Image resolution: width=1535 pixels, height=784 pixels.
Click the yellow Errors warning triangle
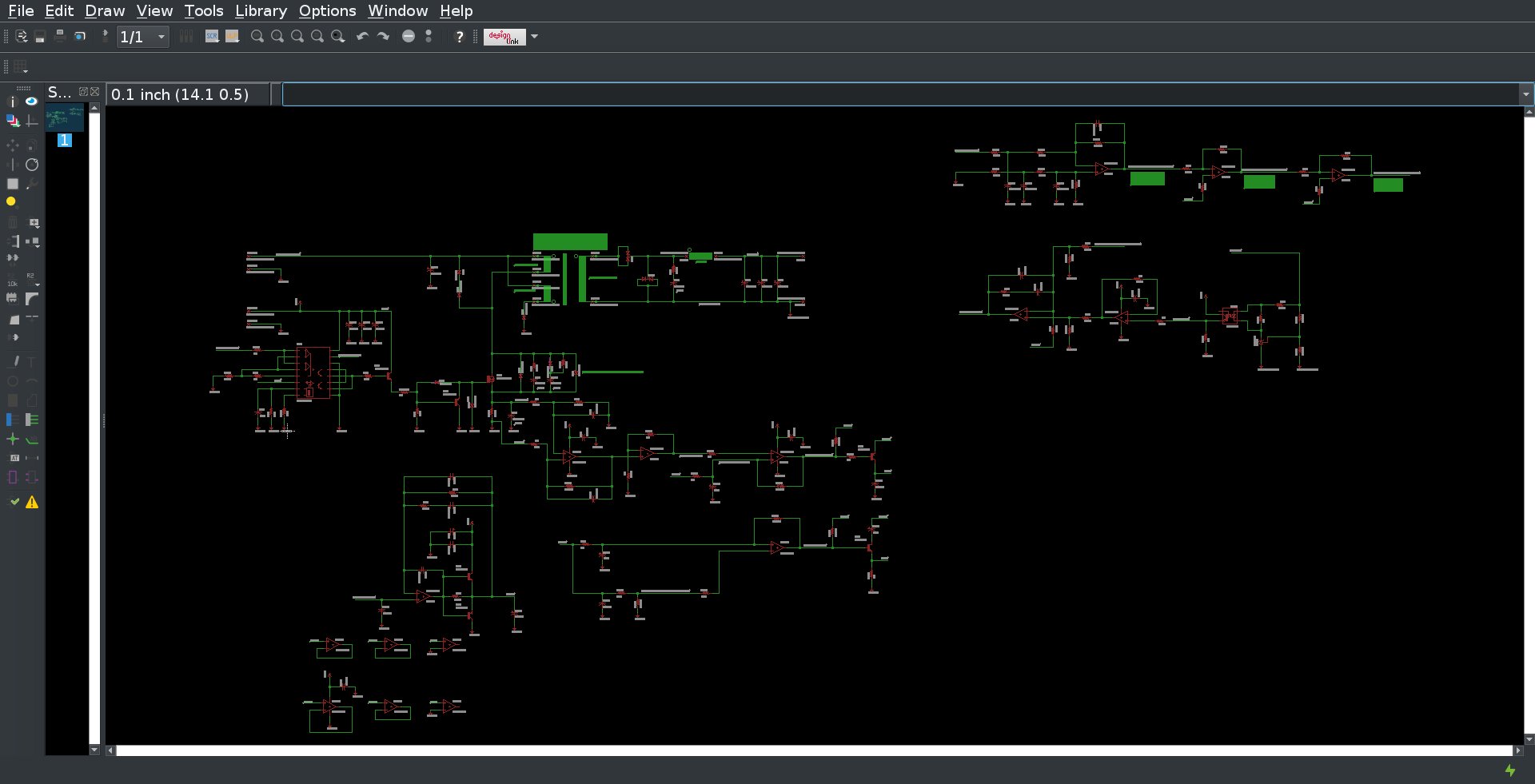pos(32,503)
